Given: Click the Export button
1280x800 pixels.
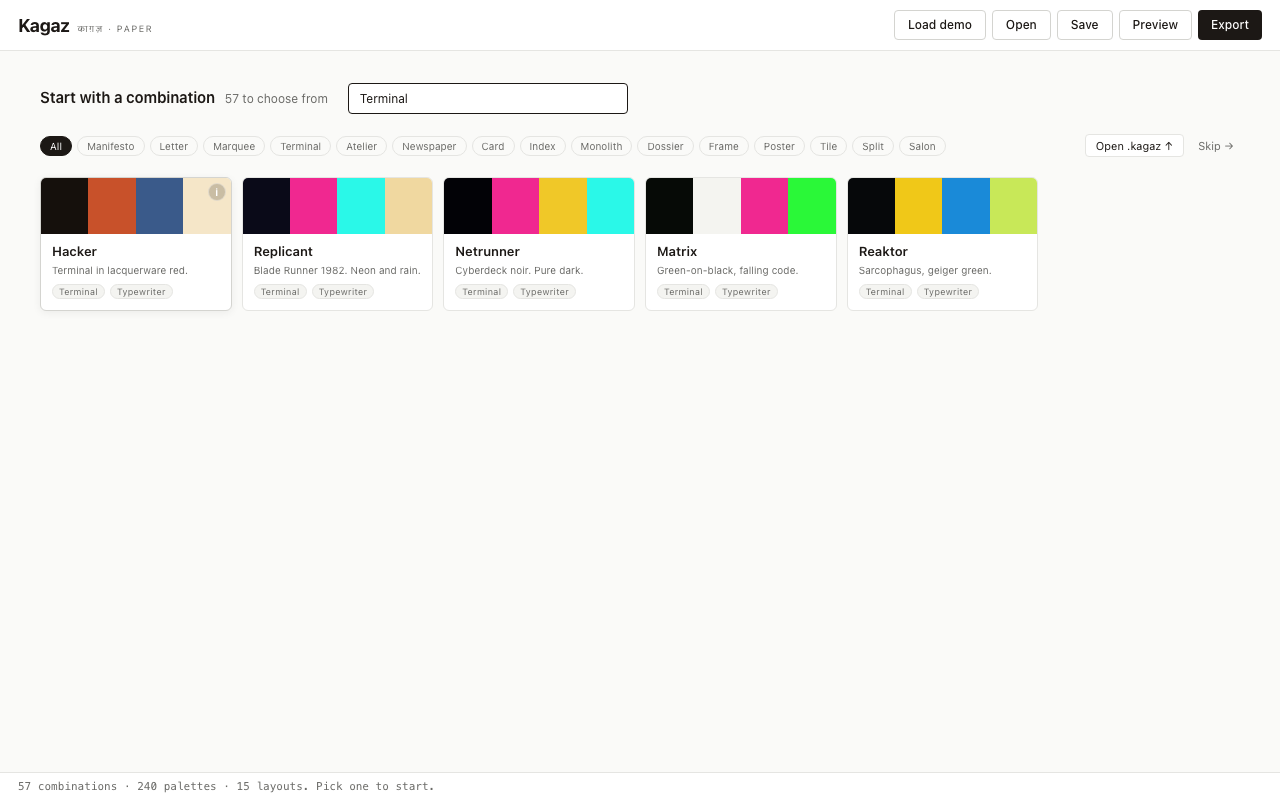Looking at the screenshot, I should [1229, 25].
